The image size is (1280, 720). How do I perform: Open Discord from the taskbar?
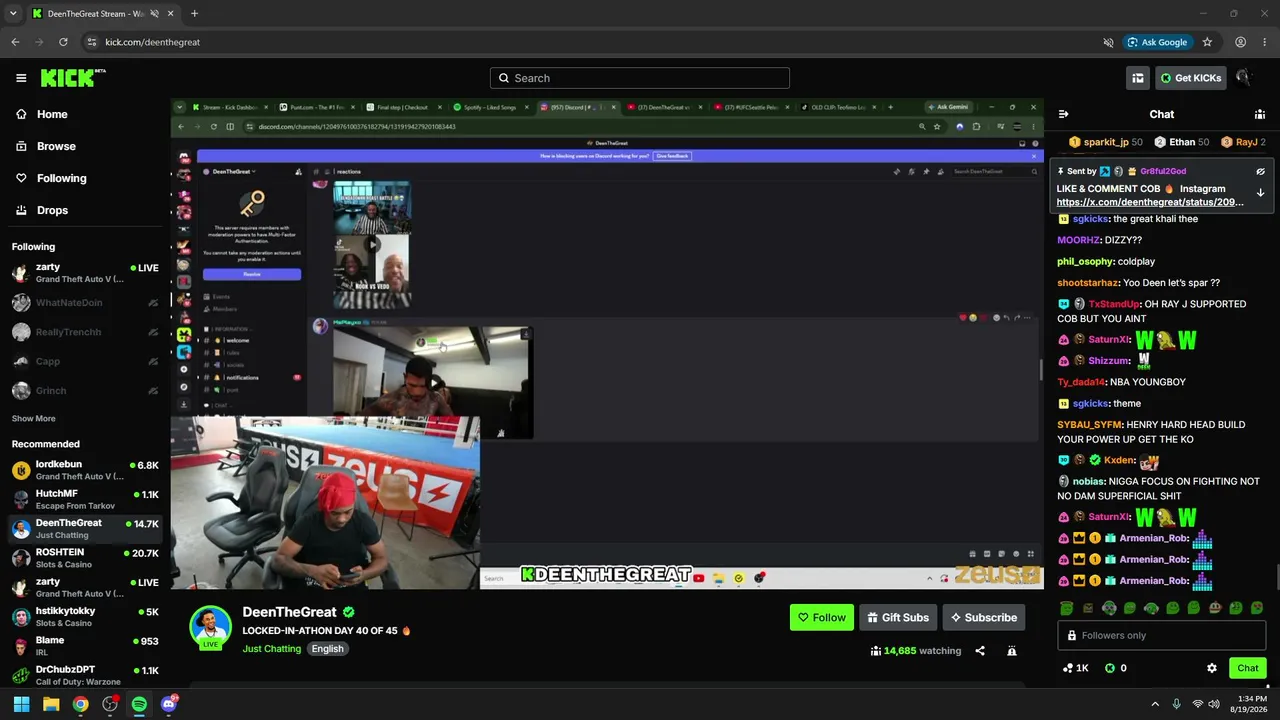168,704
